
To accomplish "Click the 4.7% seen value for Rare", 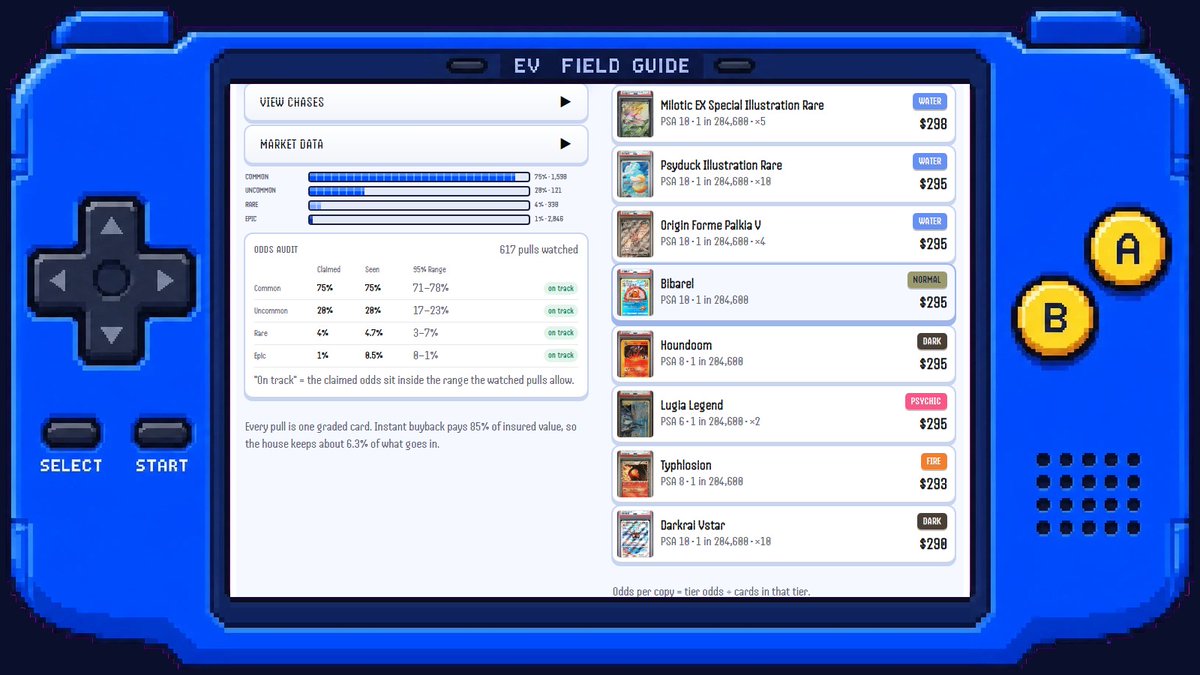I will click(x=373, y=333).
